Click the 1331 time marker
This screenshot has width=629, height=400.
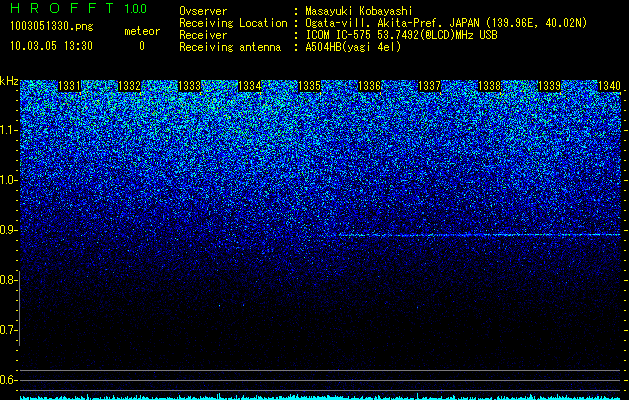coord(69,86)
